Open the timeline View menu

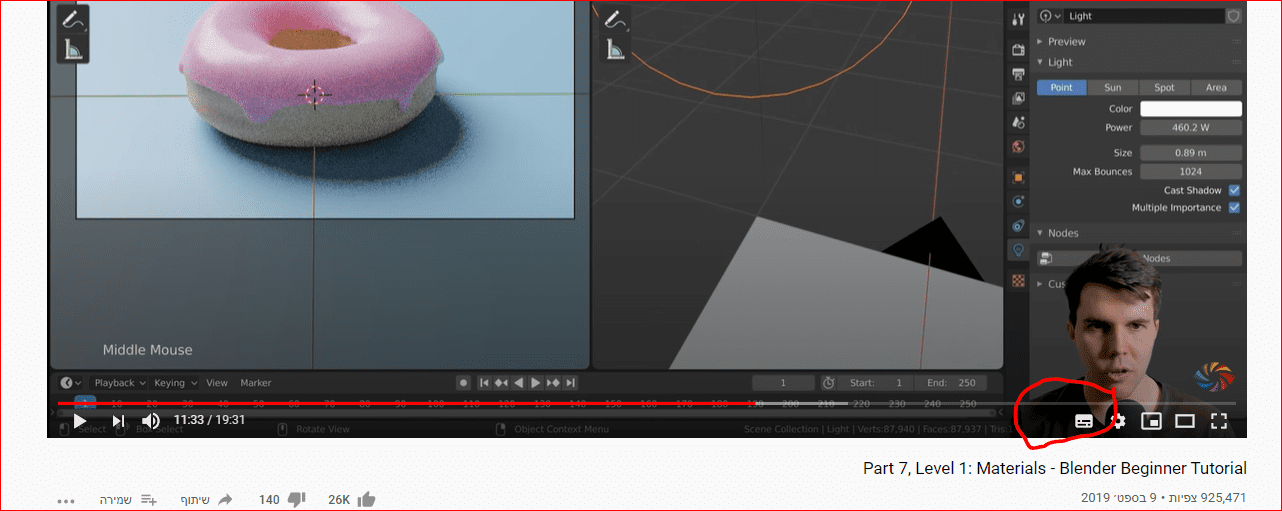[x=217, y=383]
